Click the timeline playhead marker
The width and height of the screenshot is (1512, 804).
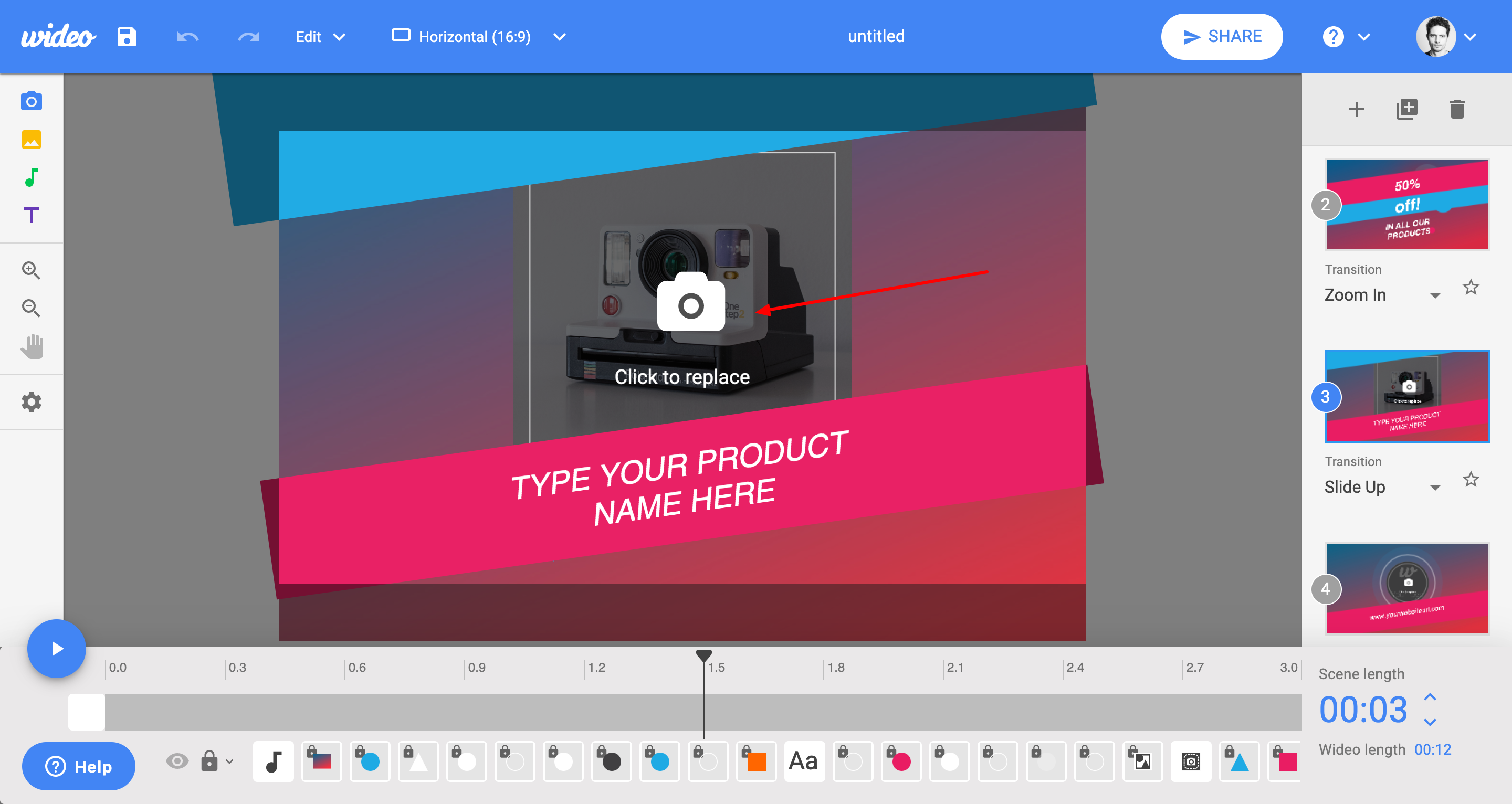click(x=703, y=655)
